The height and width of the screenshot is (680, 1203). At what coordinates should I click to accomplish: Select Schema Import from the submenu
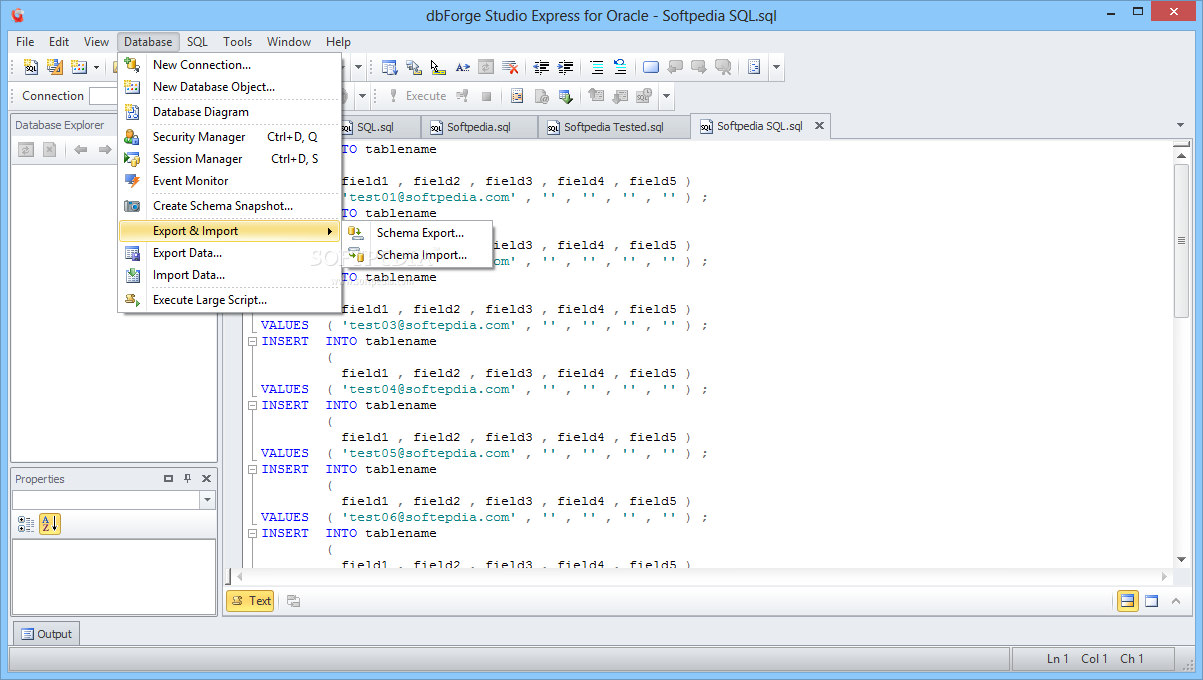[x=421, y=255]
